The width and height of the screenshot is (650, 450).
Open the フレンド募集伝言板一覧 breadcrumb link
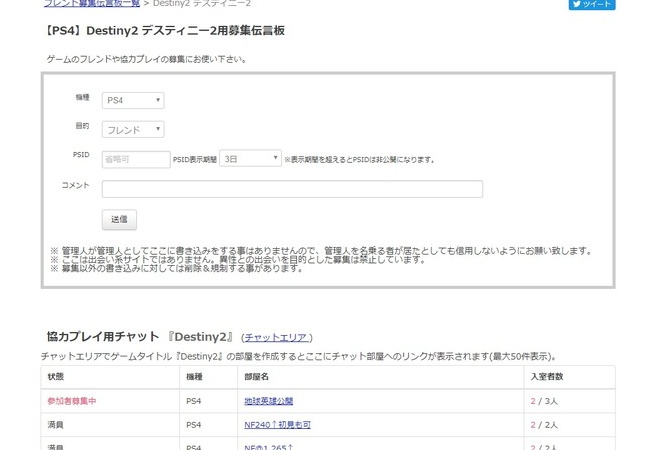pyautogui.click(x=92, y=4)
